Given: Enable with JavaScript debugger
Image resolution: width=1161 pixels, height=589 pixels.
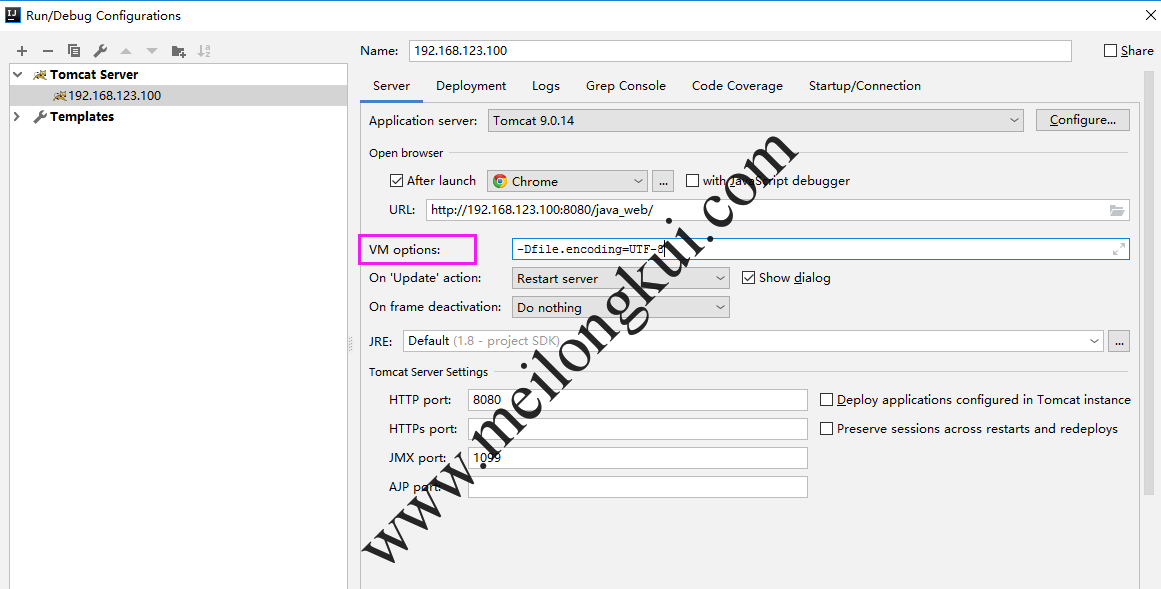Looking at the screenshot, I should (x=692, y=180).
